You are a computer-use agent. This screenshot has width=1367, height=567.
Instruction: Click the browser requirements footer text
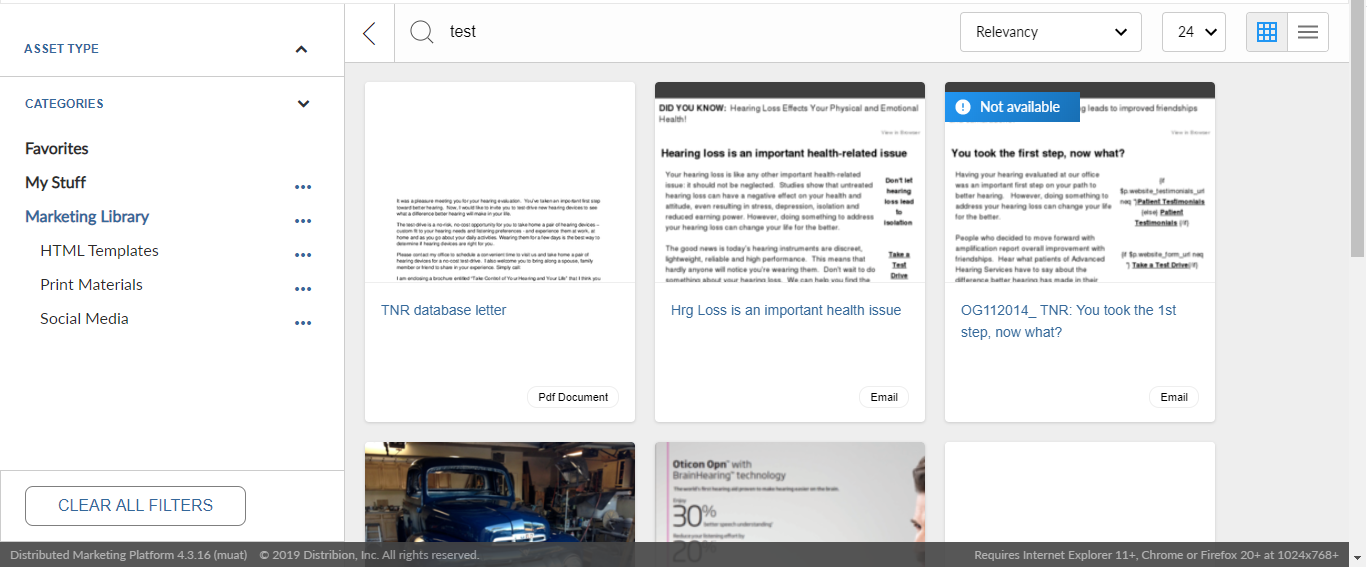click(1156, 555)
